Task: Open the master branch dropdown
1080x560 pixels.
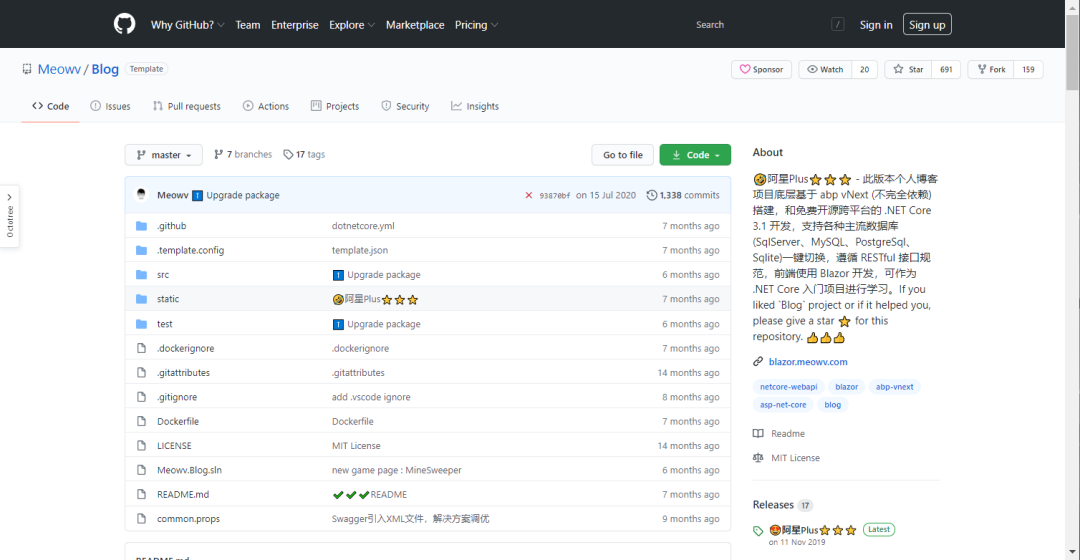Action: (x=163, y=155)
